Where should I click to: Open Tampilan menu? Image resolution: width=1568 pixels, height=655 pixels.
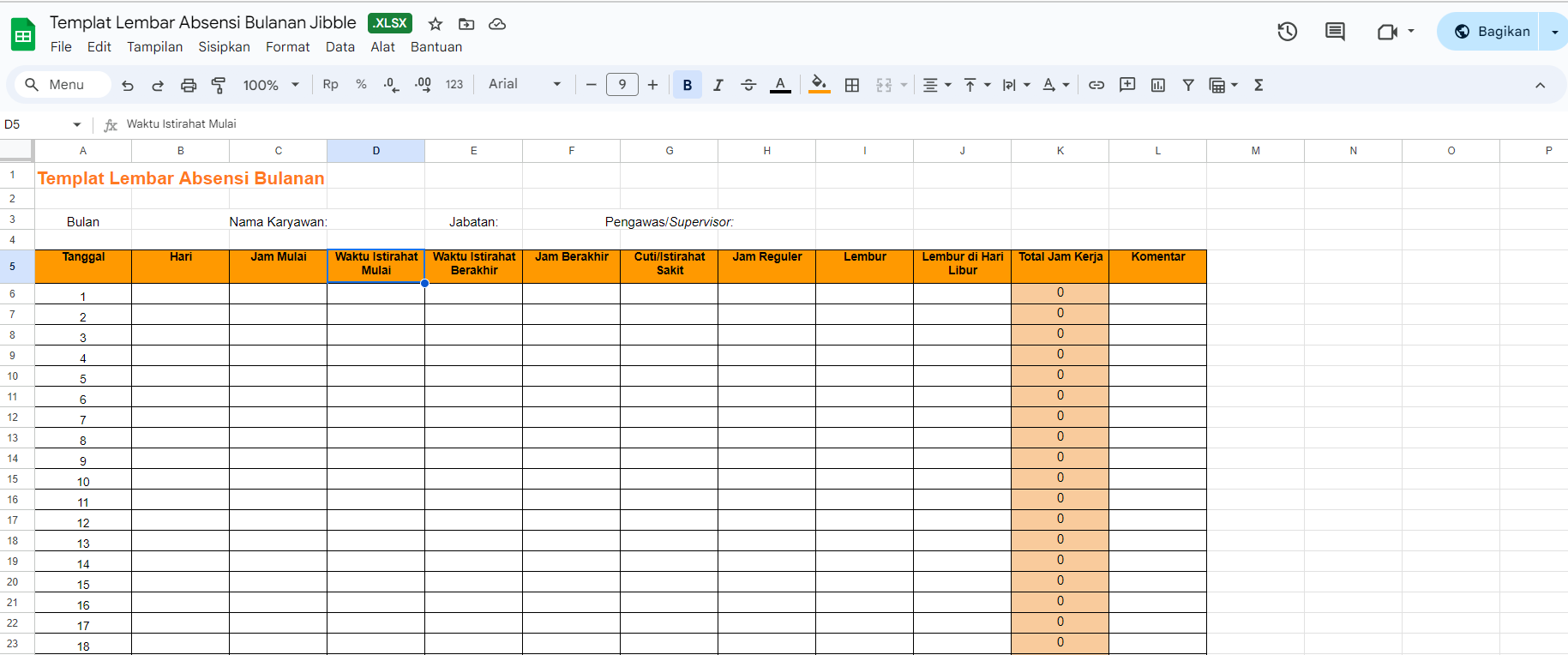[x=155, y=47]
